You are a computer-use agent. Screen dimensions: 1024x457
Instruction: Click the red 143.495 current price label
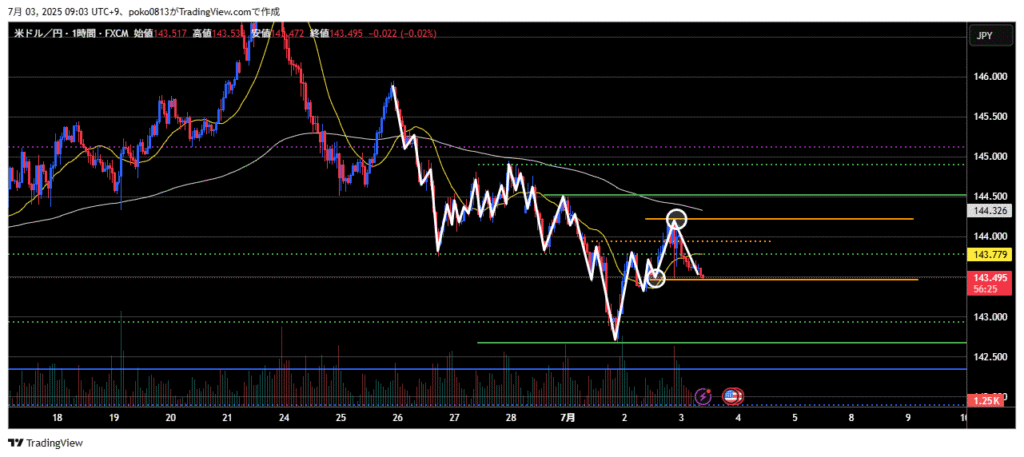988,277
